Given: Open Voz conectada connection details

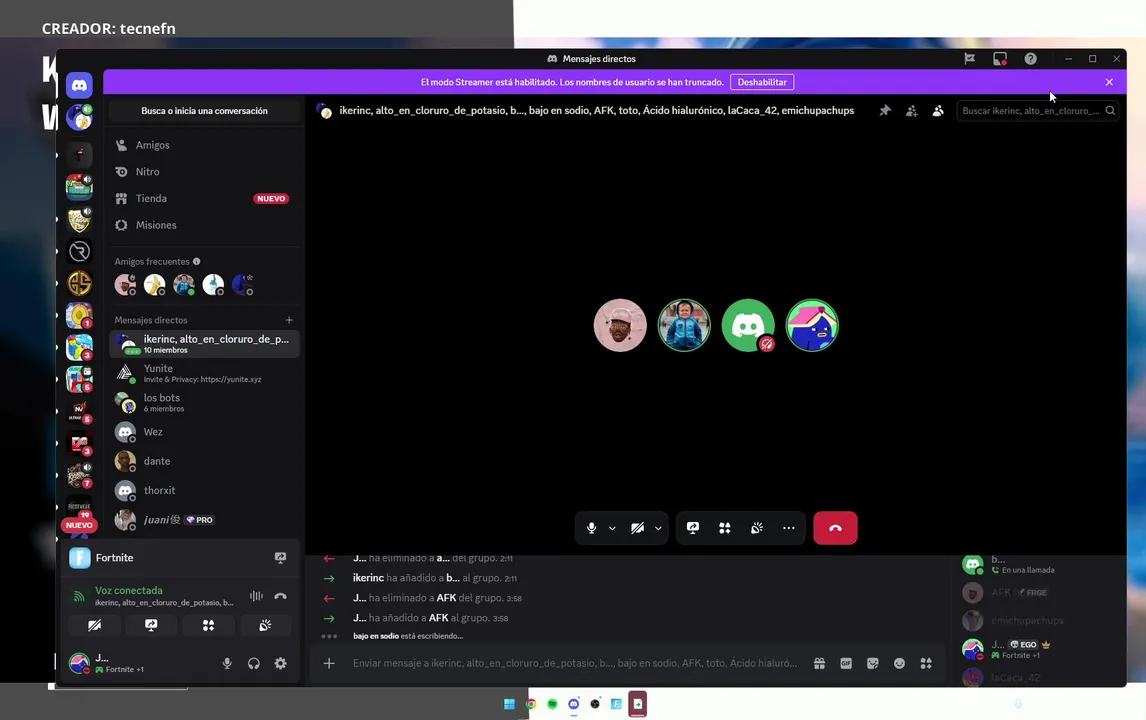Looking at the screenshot, I should coord(129,591).
